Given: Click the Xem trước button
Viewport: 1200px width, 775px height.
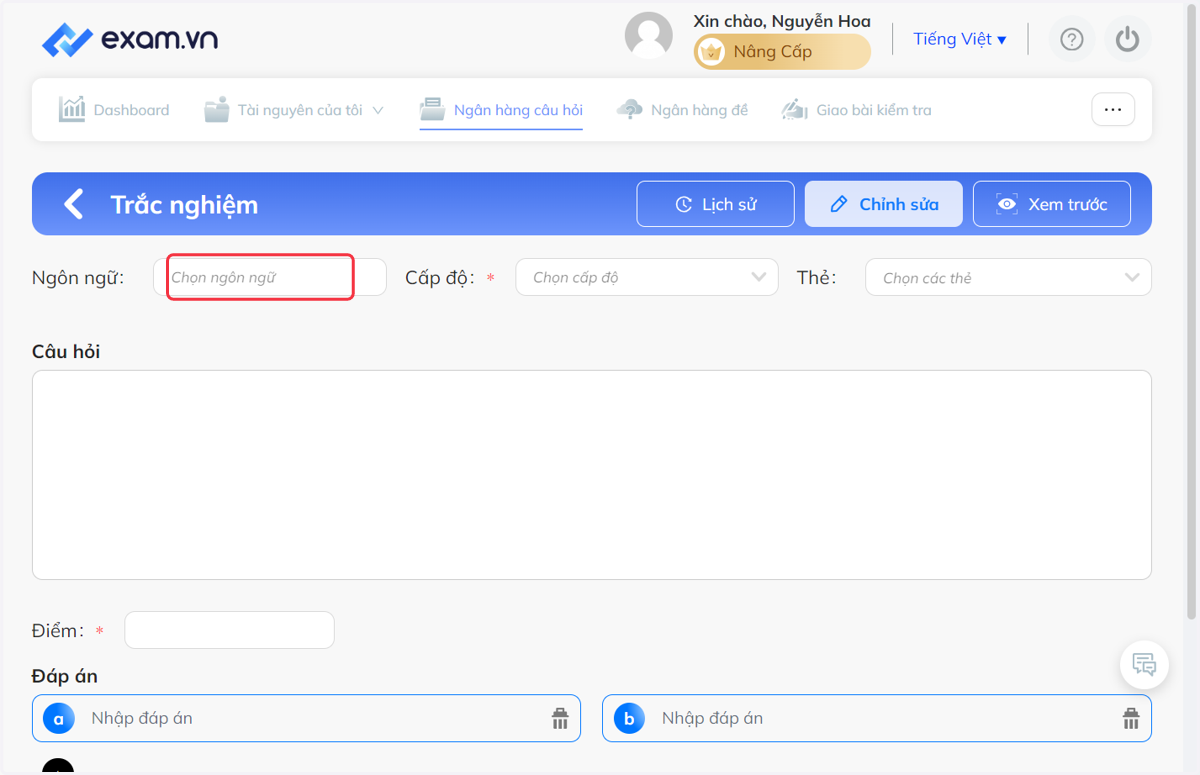Looking at the screenshot, I should (1052, 204).
